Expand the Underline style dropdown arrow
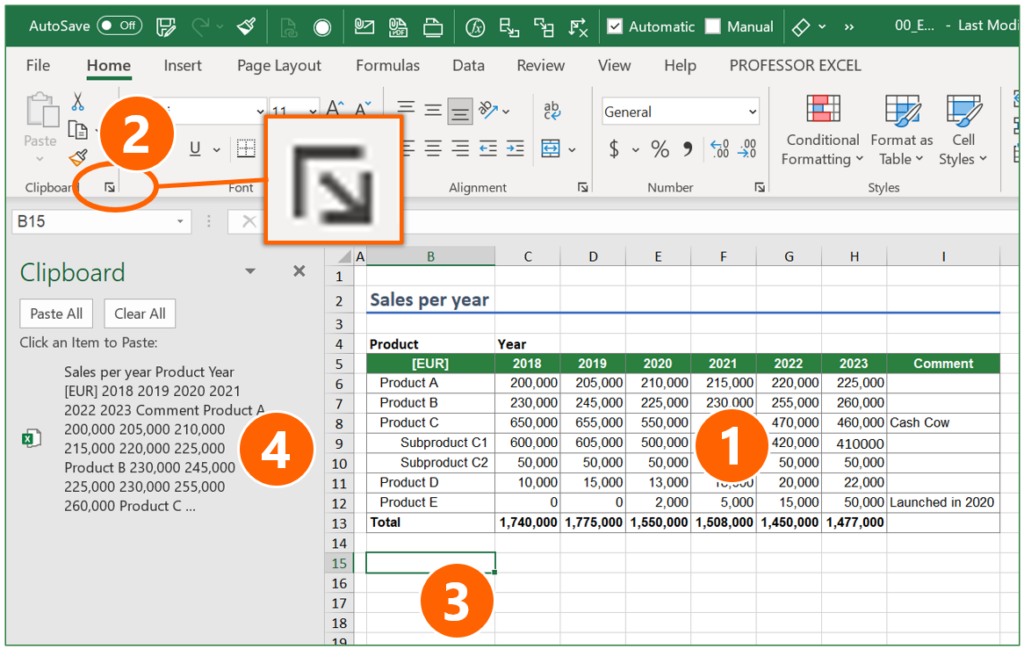The image size is (1024, 649). [216, 150]
